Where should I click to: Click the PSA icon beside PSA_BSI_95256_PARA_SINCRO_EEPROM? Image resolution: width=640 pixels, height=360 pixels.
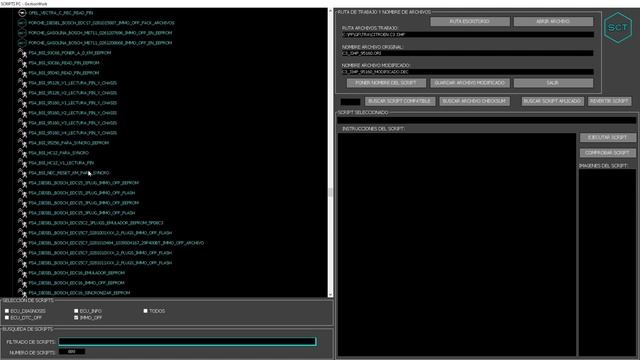22,143
